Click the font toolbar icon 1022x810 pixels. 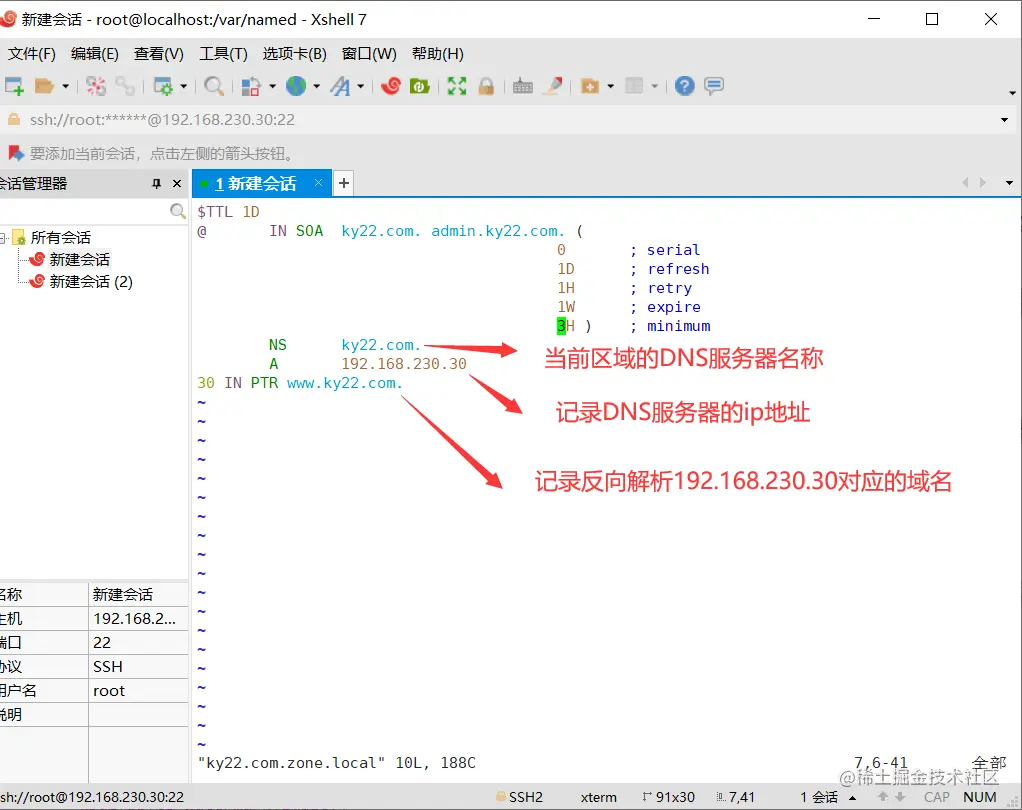tap(340, 86)
